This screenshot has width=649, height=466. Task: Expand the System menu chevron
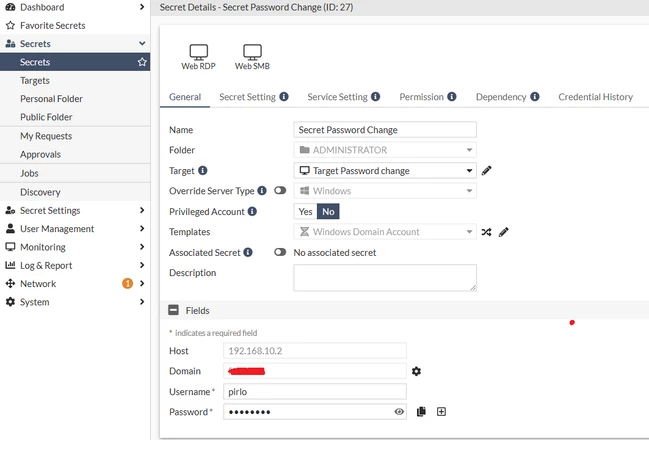click(142, 302)
